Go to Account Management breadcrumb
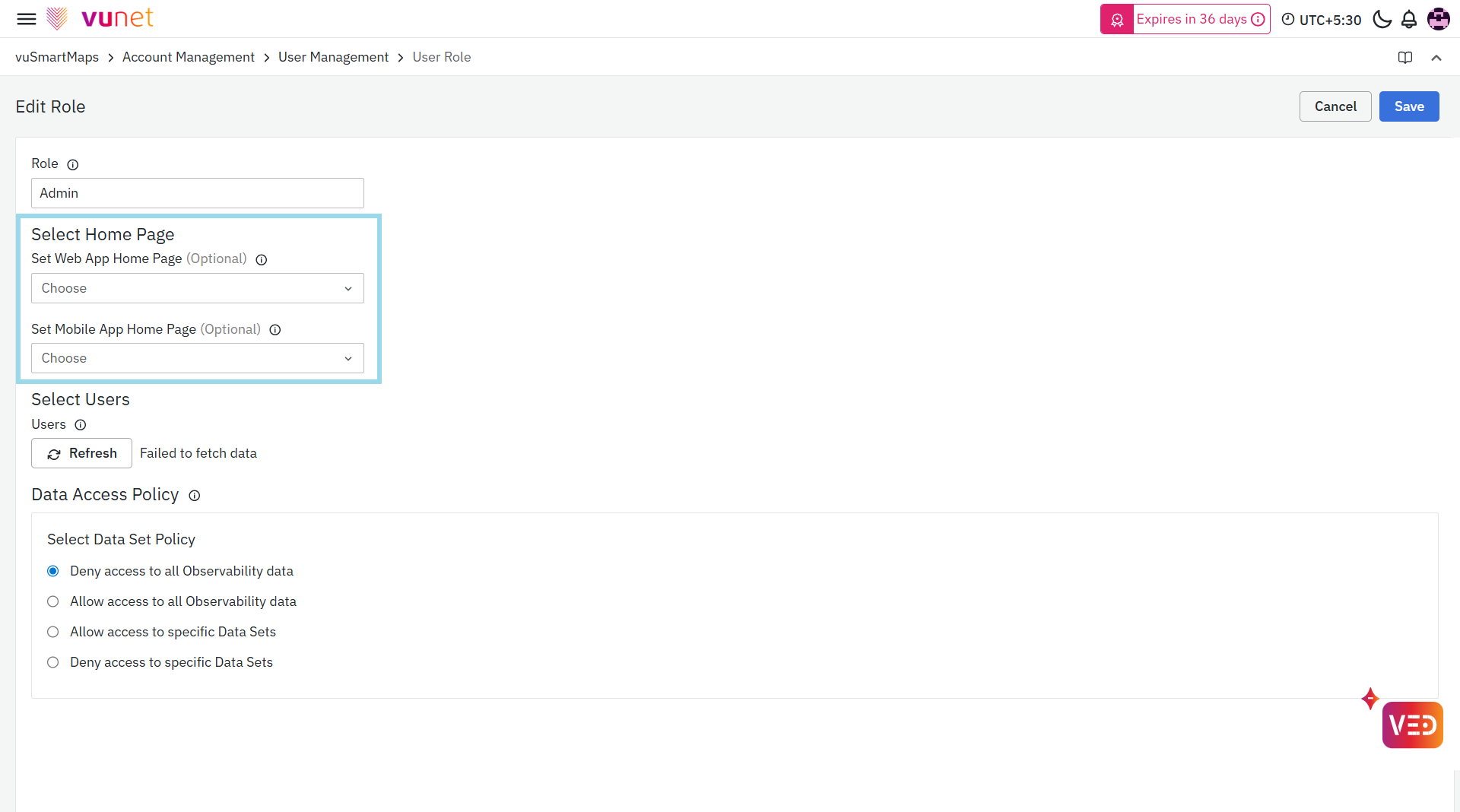Screen dimensions: 1460x812 [x=188, y=57]
